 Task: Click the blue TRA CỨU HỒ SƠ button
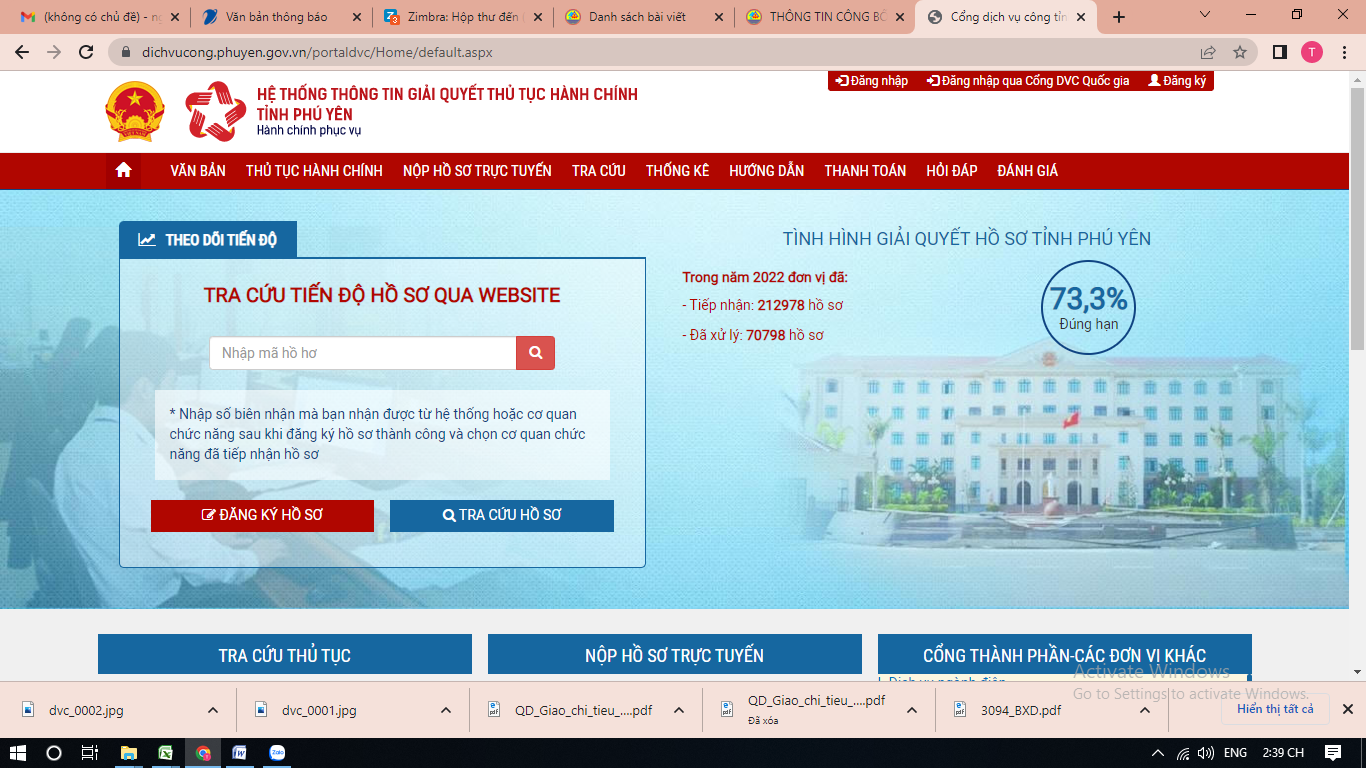coord(502,515)
